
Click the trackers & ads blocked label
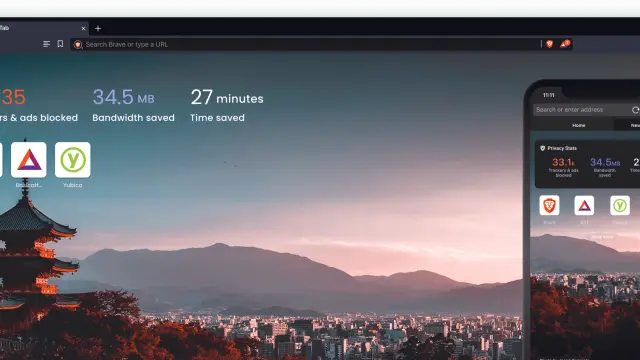click(x=39, y=118)
